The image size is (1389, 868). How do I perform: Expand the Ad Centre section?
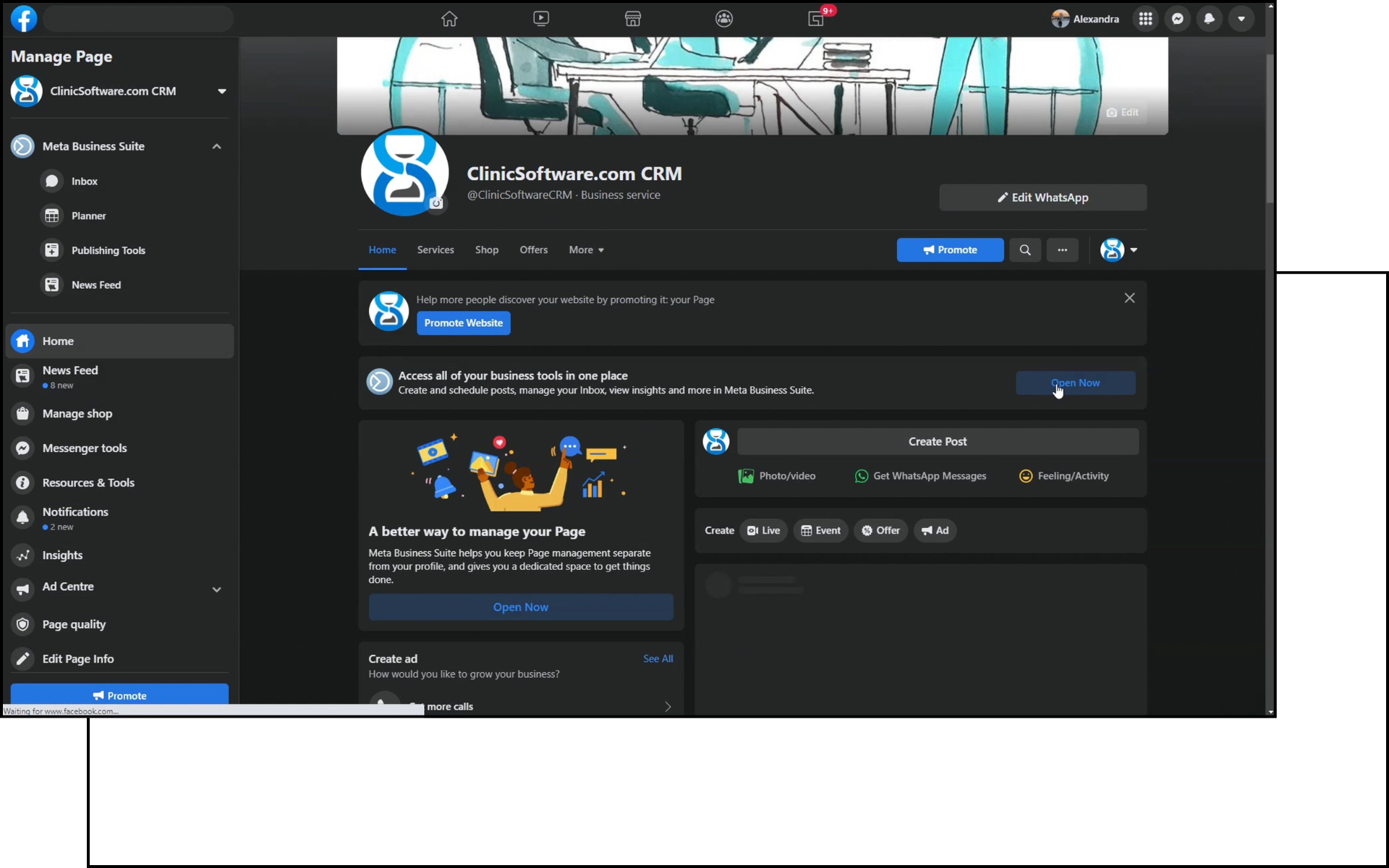[x=216, y=589]
